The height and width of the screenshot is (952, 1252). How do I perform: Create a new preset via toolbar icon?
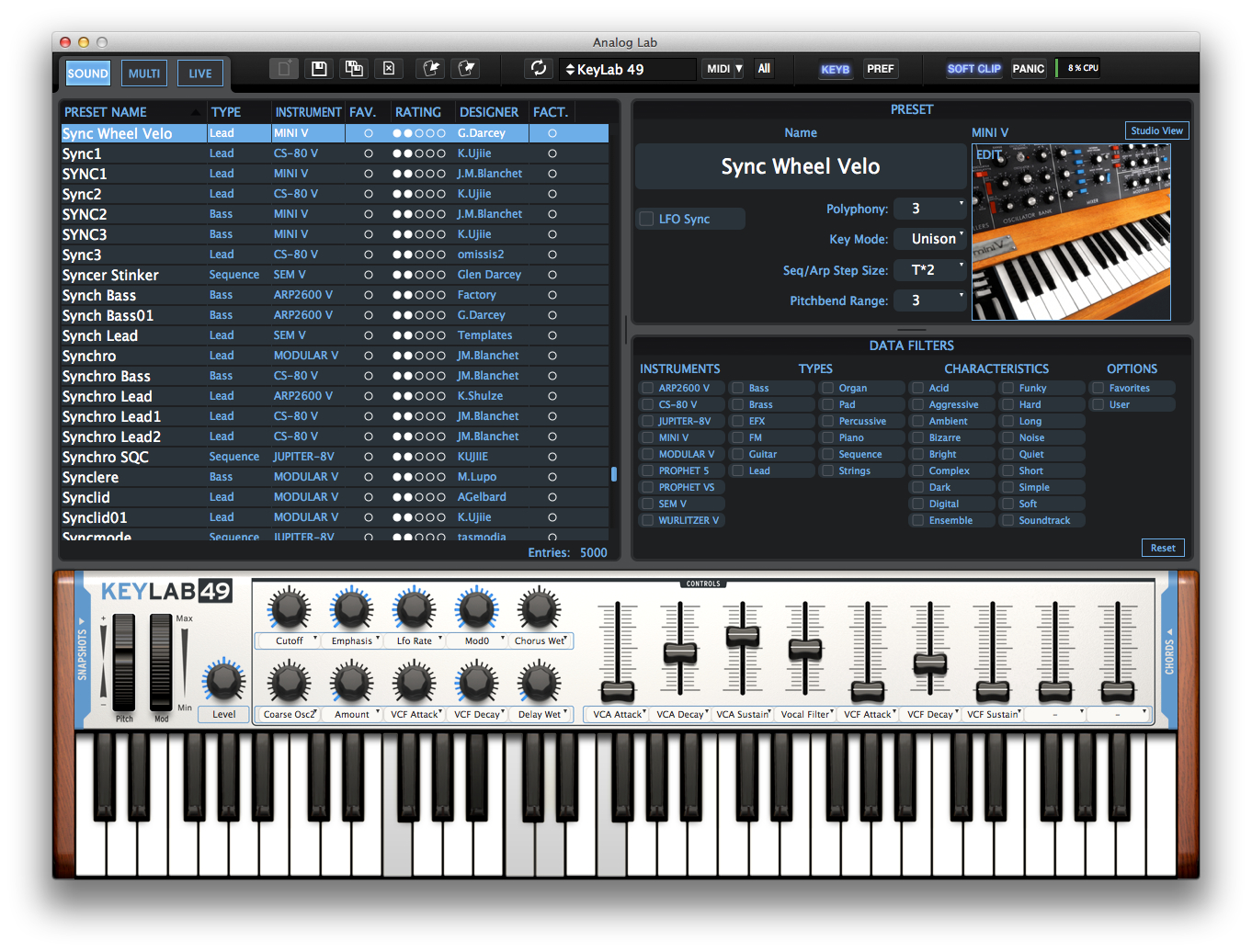283,68
